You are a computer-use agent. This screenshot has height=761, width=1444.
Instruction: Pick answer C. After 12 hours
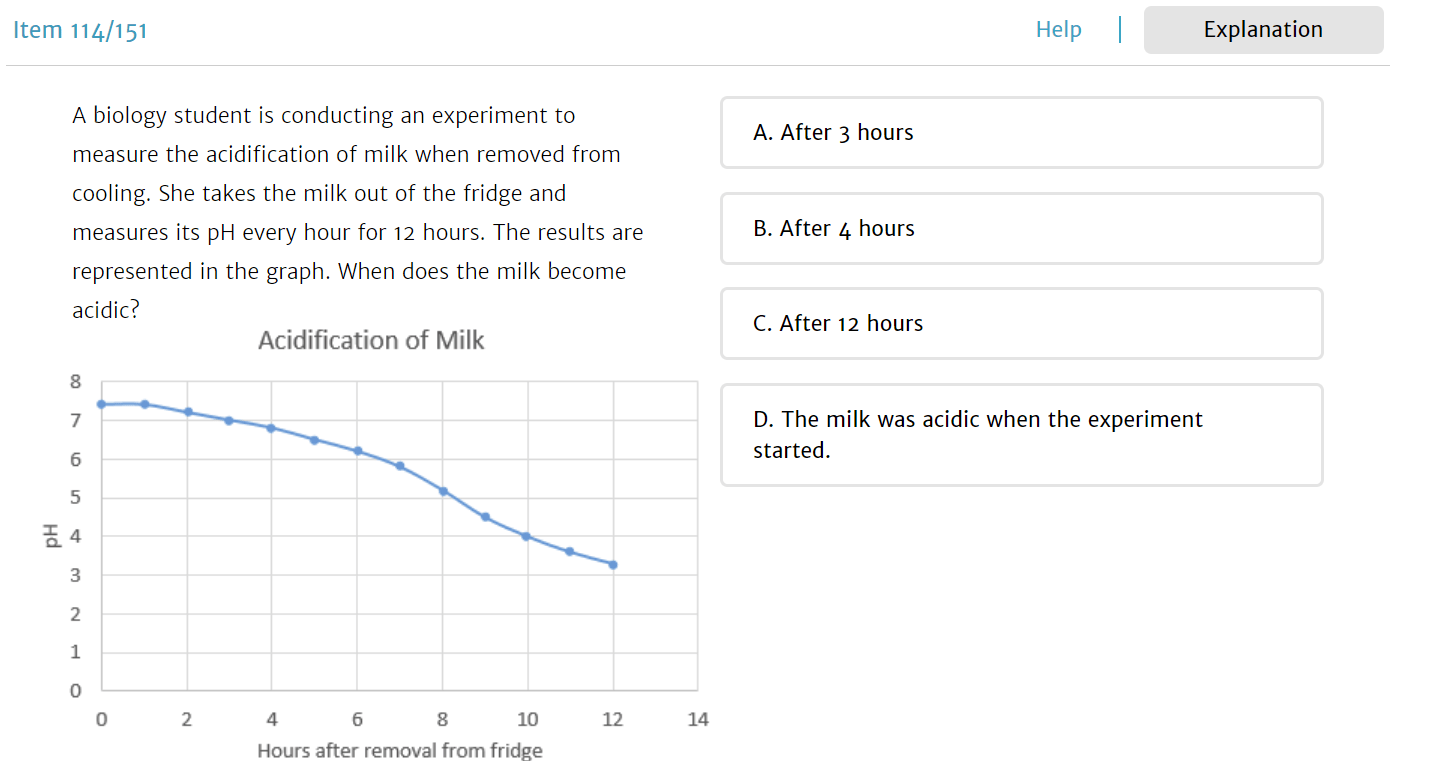[1021, 323]
